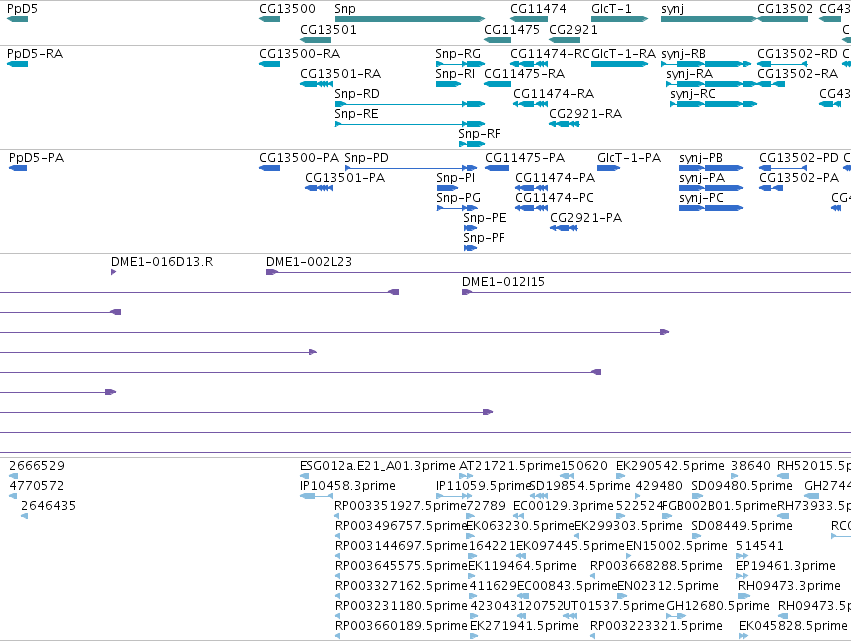Screen dimensions: 851x641
Task: Click the PpD5-RA transcript
Action: [x=17, y=64]
